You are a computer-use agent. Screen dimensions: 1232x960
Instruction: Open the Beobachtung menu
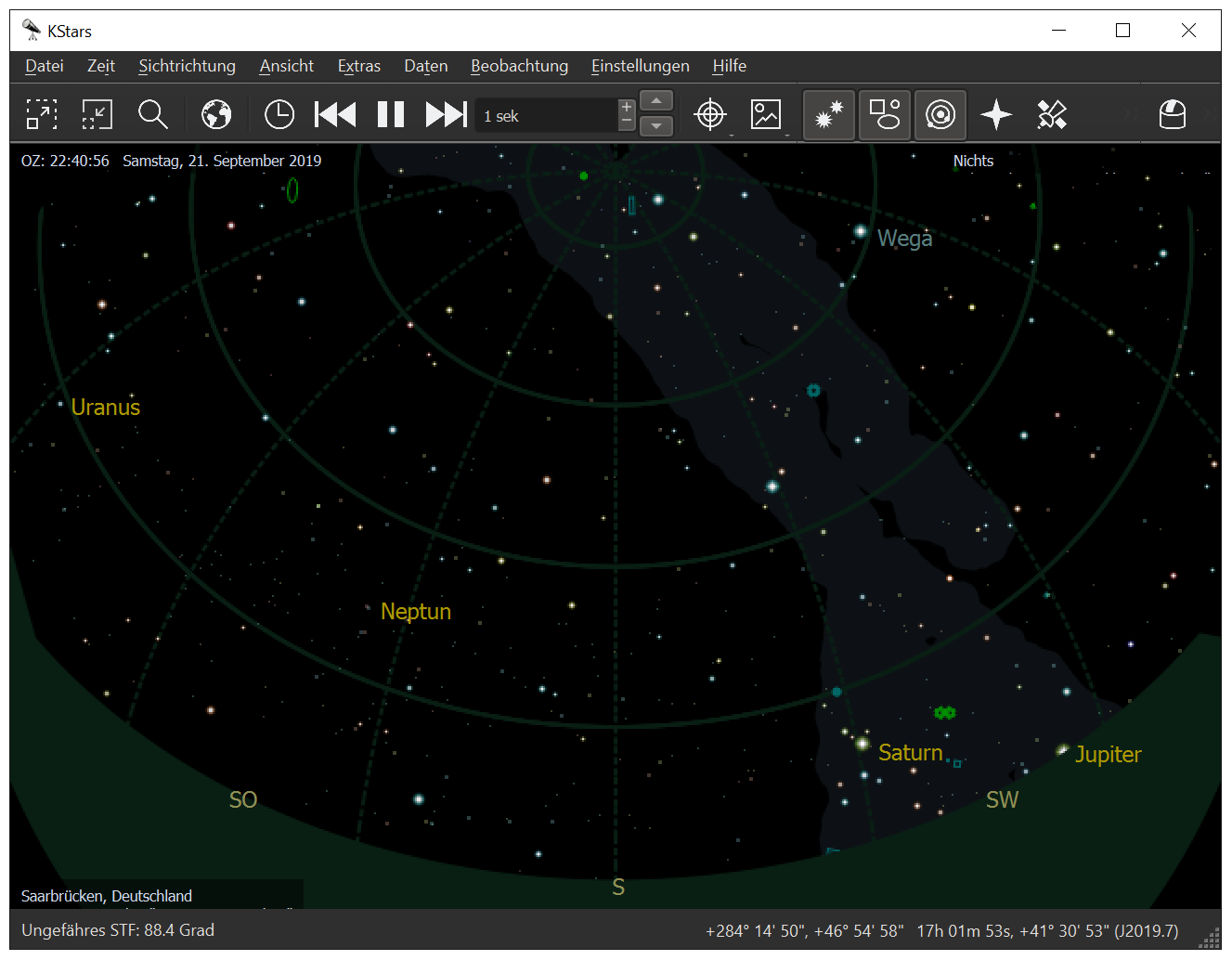(520, 66)
